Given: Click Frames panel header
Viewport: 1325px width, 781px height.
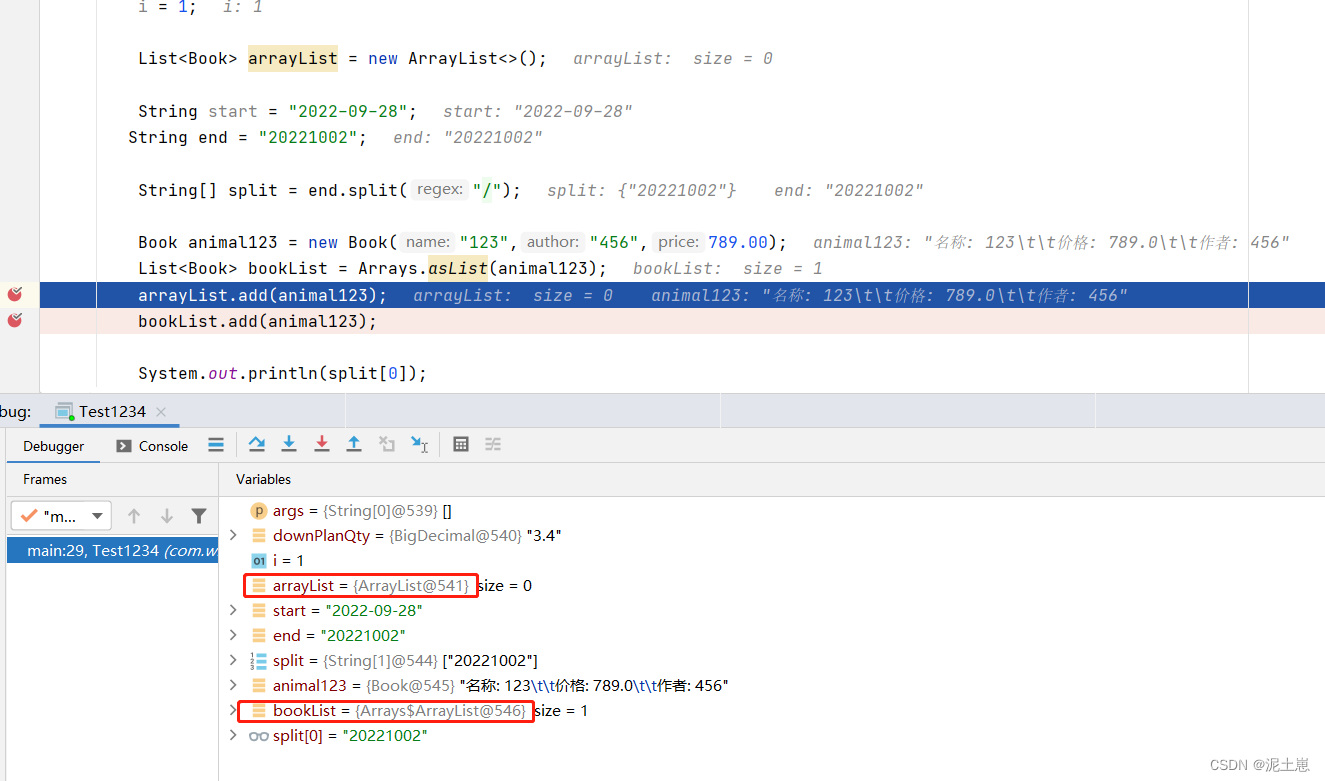Looking at the screenshot, I should 45,479.
